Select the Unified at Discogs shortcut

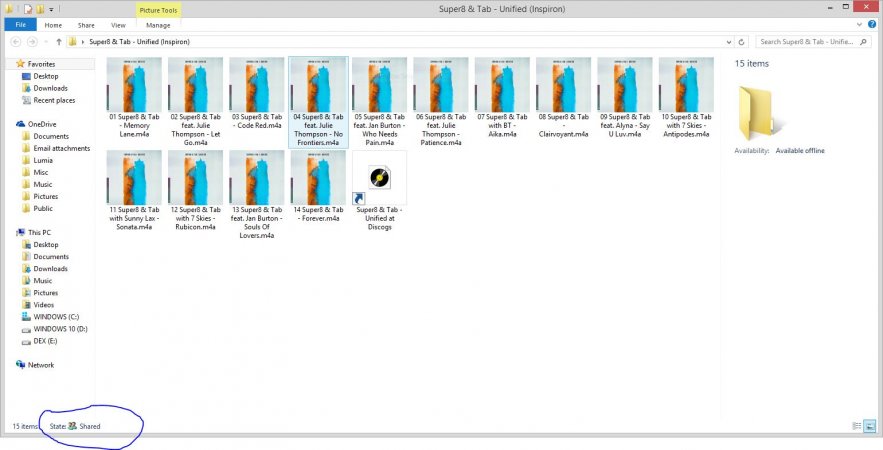pyautogui.click(x=380, y=190)
